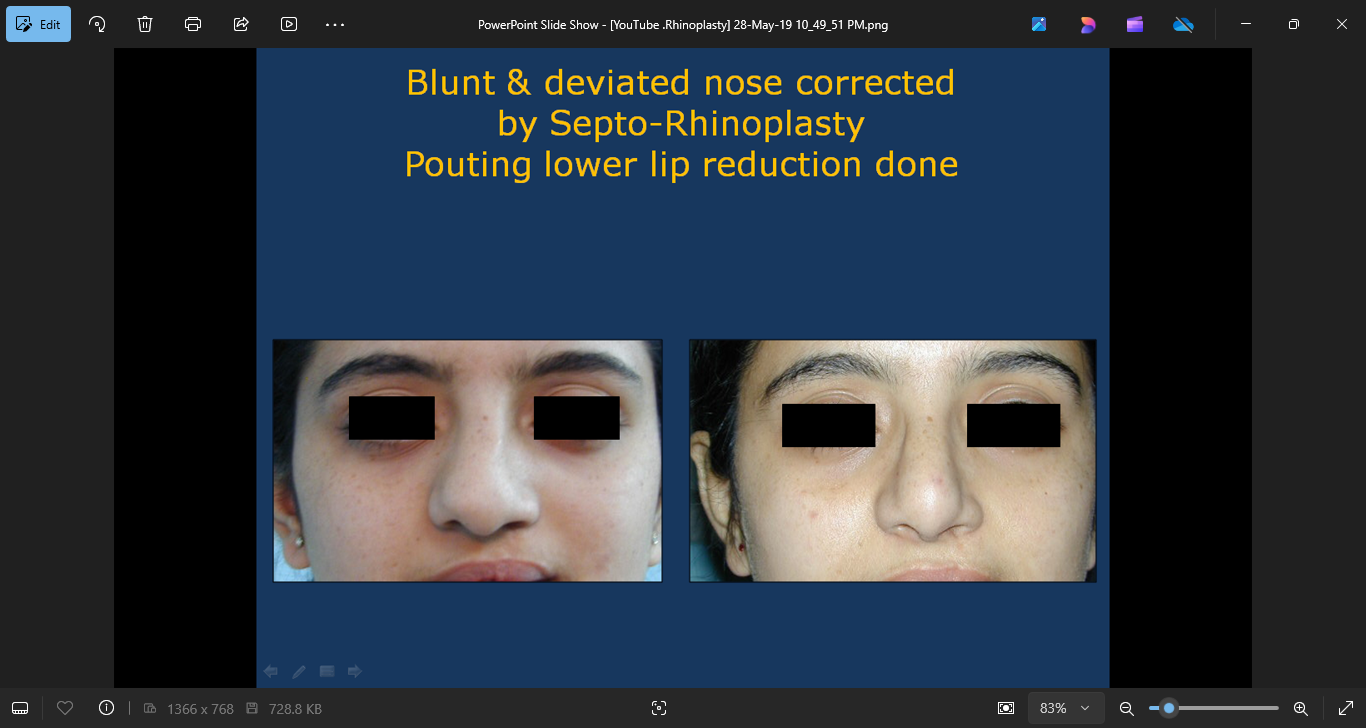Zoom out using the minus magnifier
This screenshot has width=1366, height=728.
point(1126,708)
